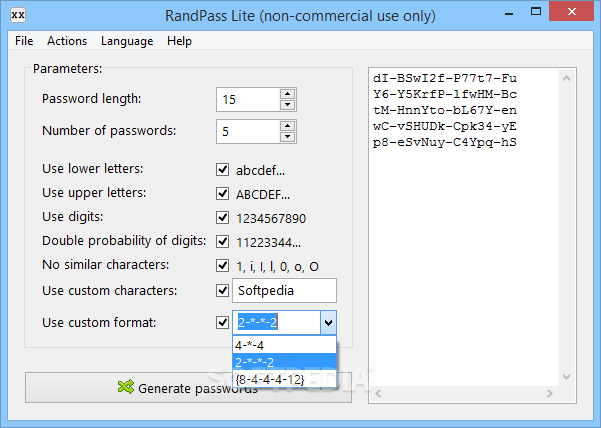The width and height of the screenshot is (601, 428).
Task: Click password wC-vSHUDk-Cpk34-yE
Action: pos(445,126)
